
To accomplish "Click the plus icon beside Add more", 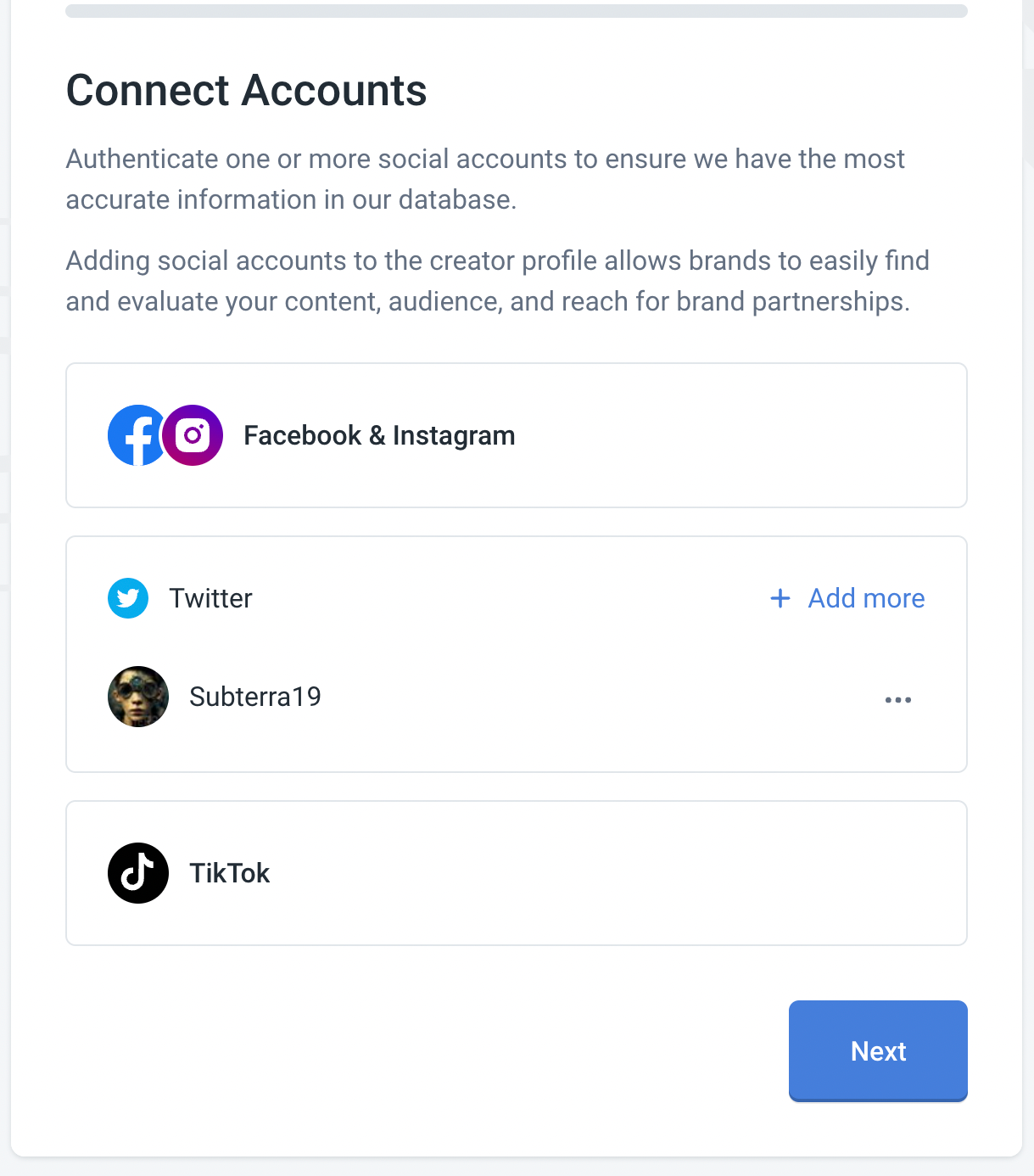I will [780, 598].
